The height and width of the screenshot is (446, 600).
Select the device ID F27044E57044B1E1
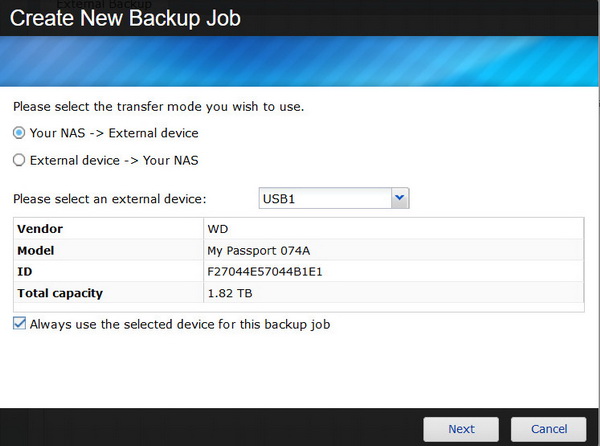(x=263, y=271)
